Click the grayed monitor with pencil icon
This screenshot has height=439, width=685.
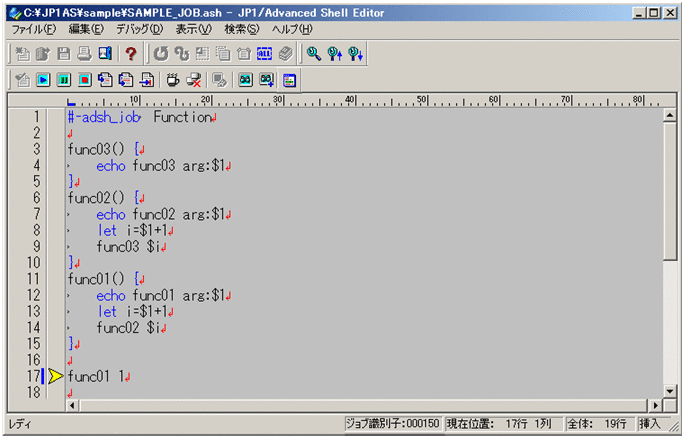point(219,80)
